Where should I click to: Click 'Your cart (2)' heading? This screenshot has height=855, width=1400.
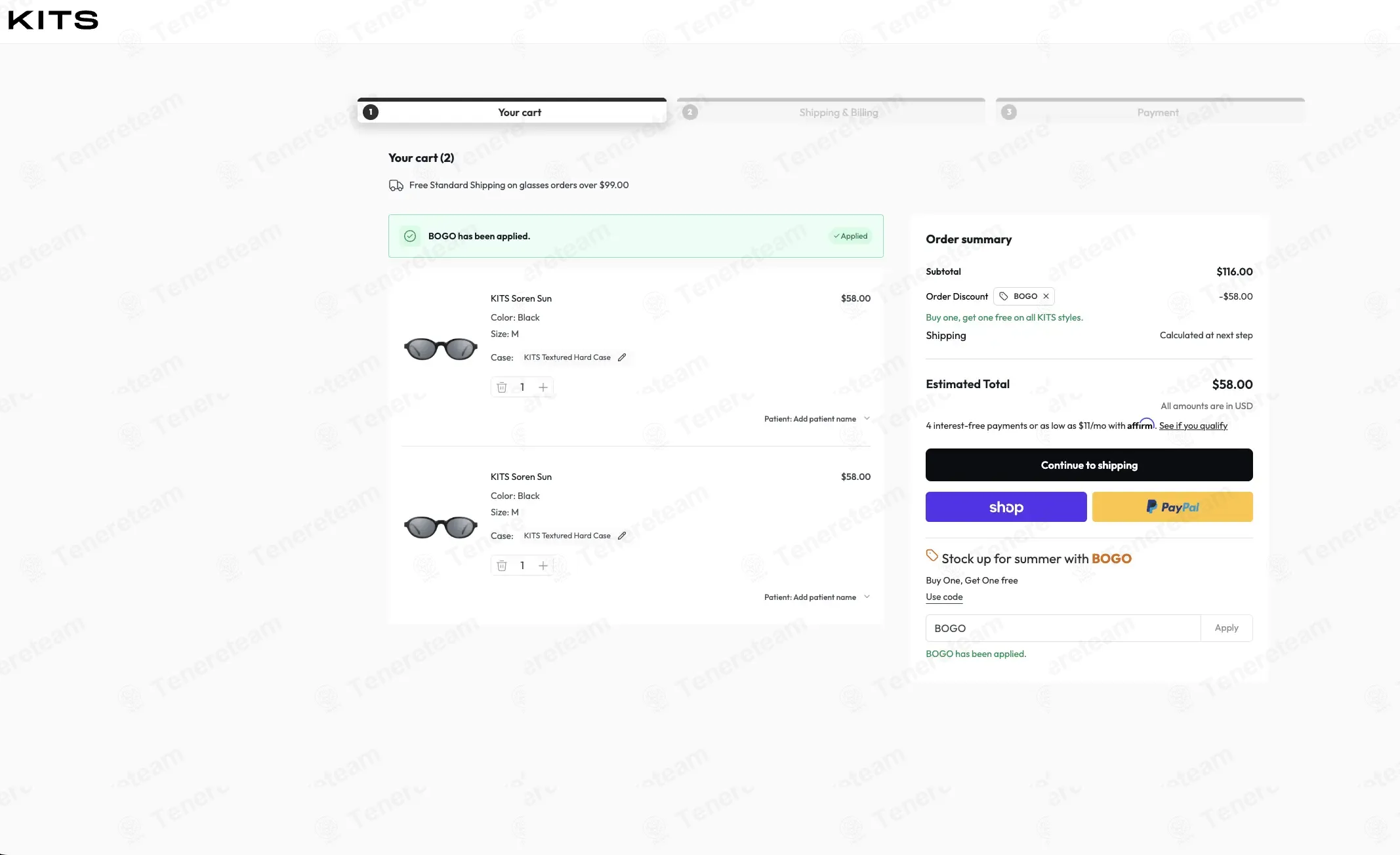point(421,158)
